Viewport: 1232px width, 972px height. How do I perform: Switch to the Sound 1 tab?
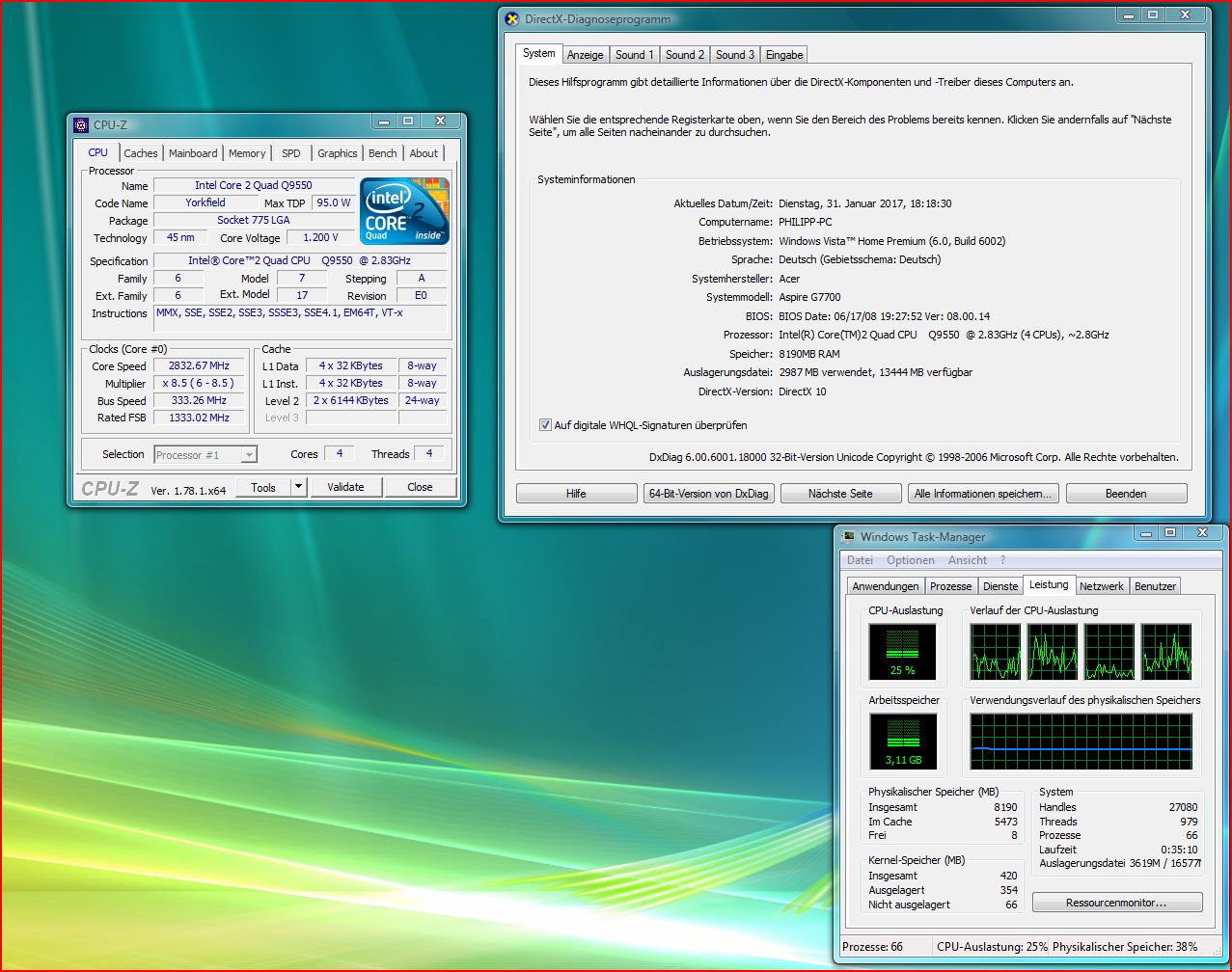[x=635, y=55]
